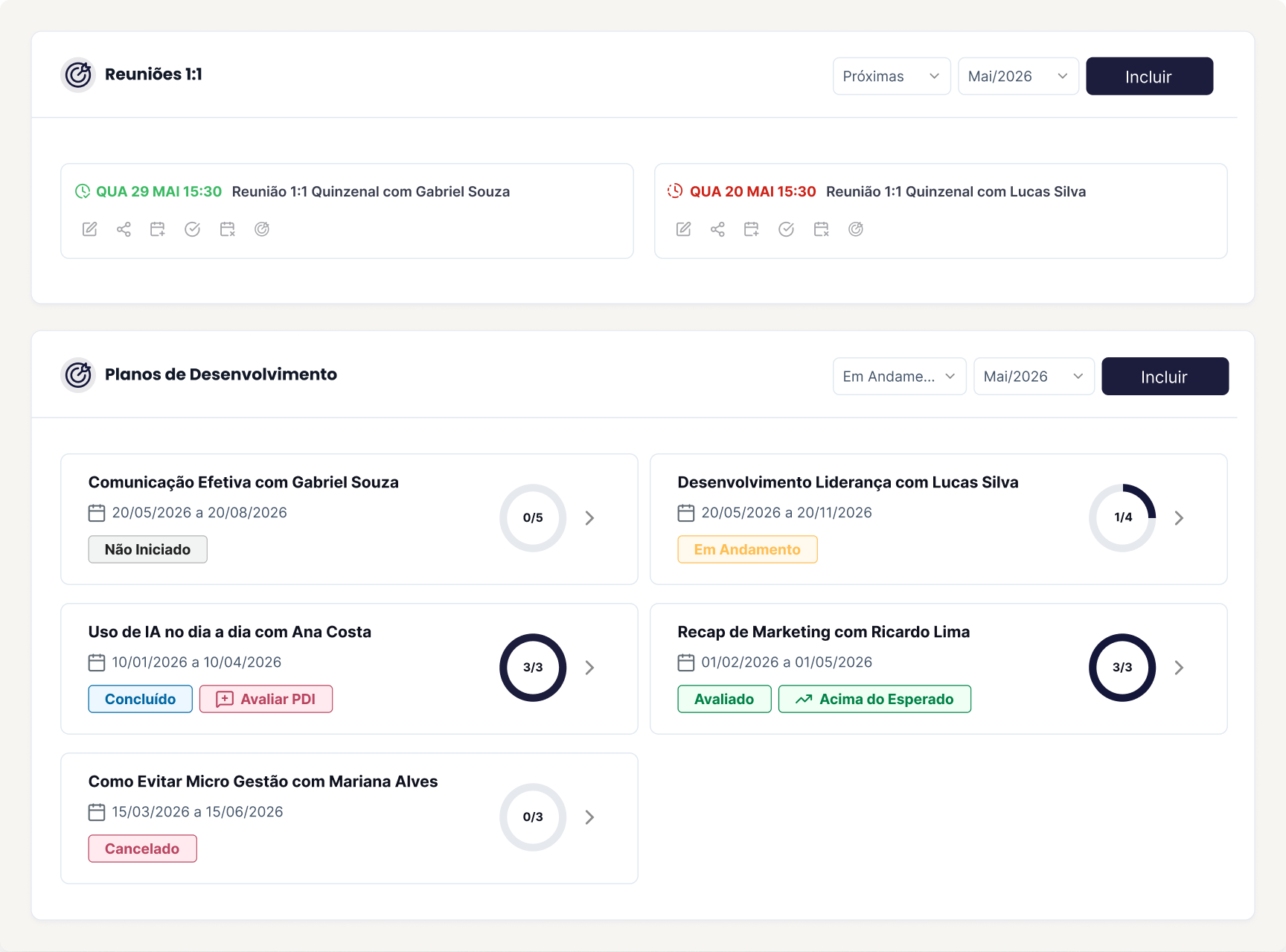Open Mai/2026 dropdown in Reuniões section

[x=1018, y=76]
